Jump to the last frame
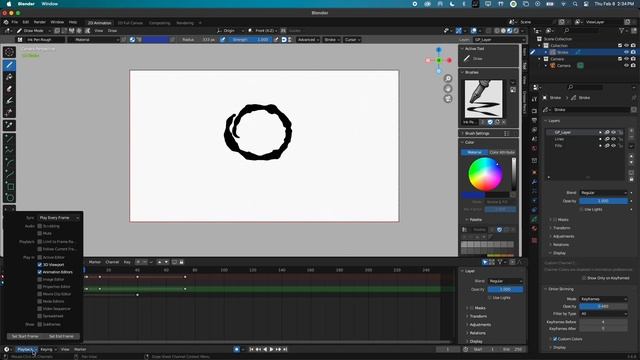The image size is (640, 360). [285, 349]
